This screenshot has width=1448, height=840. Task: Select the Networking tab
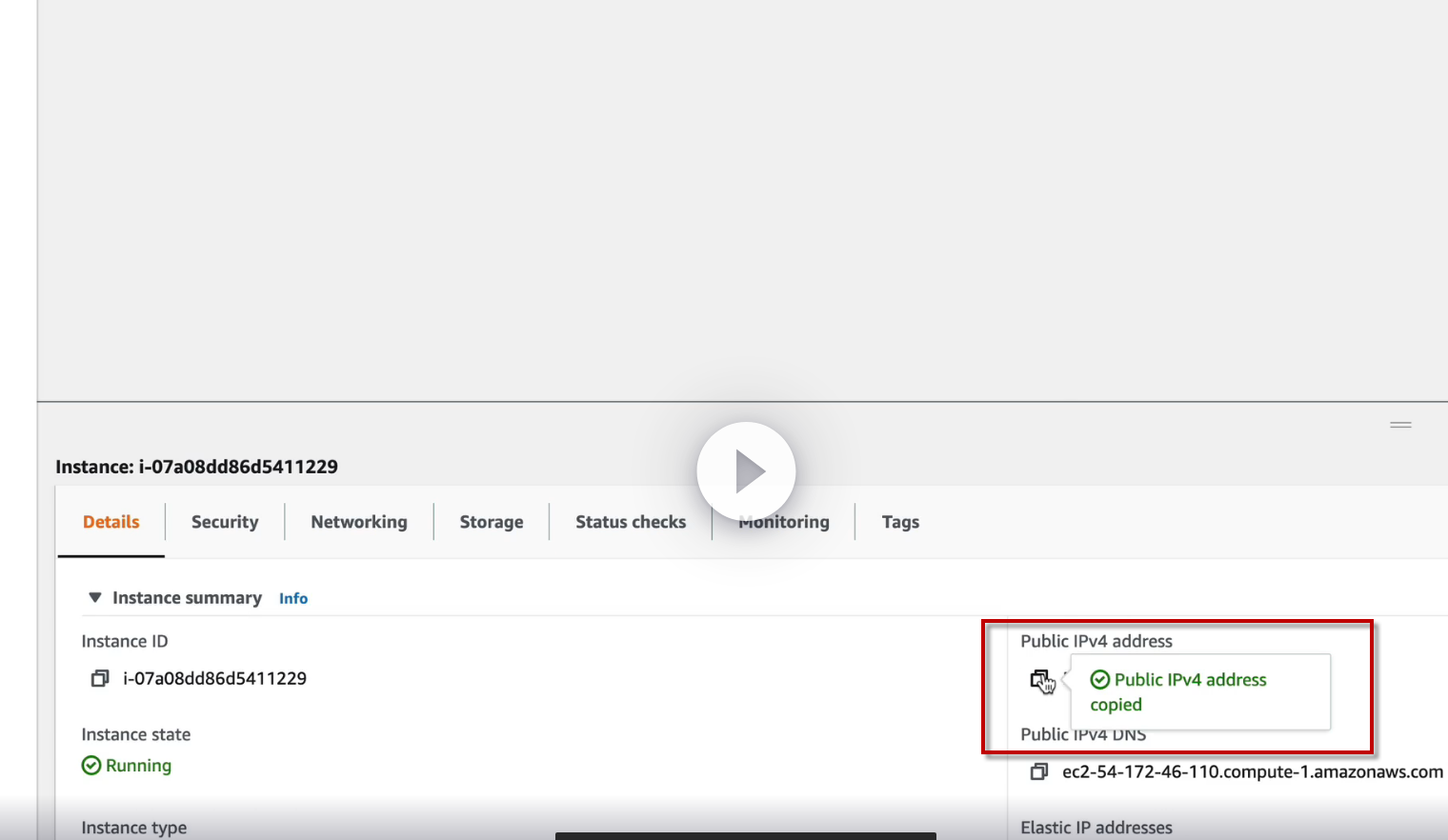click(359, 522)
